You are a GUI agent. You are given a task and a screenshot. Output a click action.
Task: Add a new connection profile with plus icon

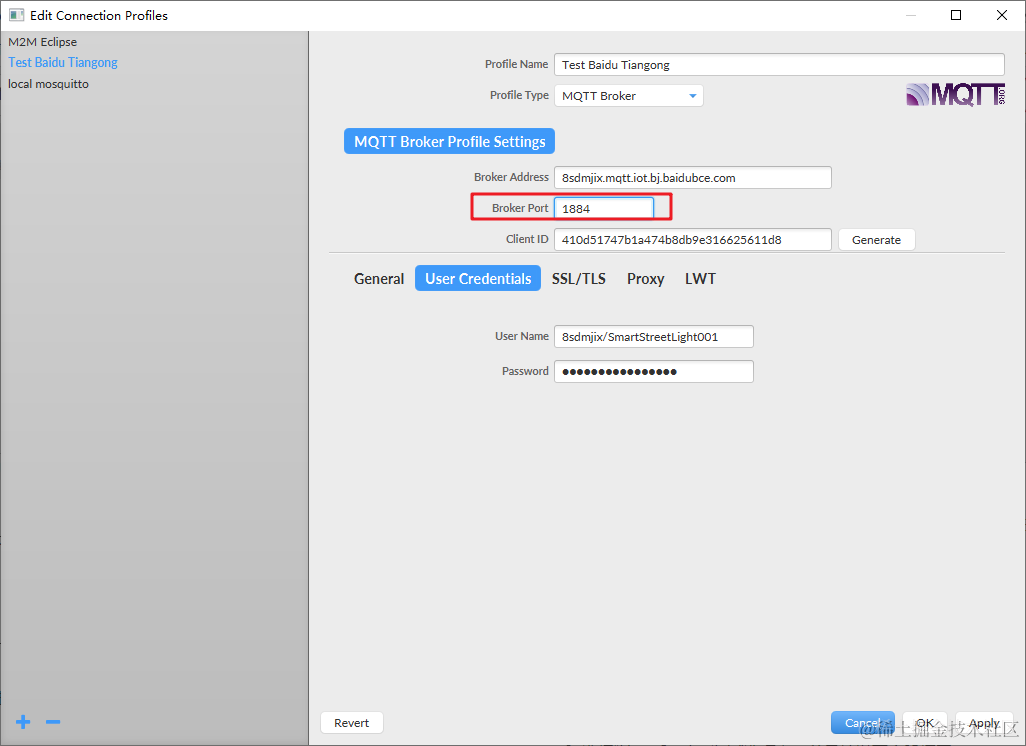[23, 722]
